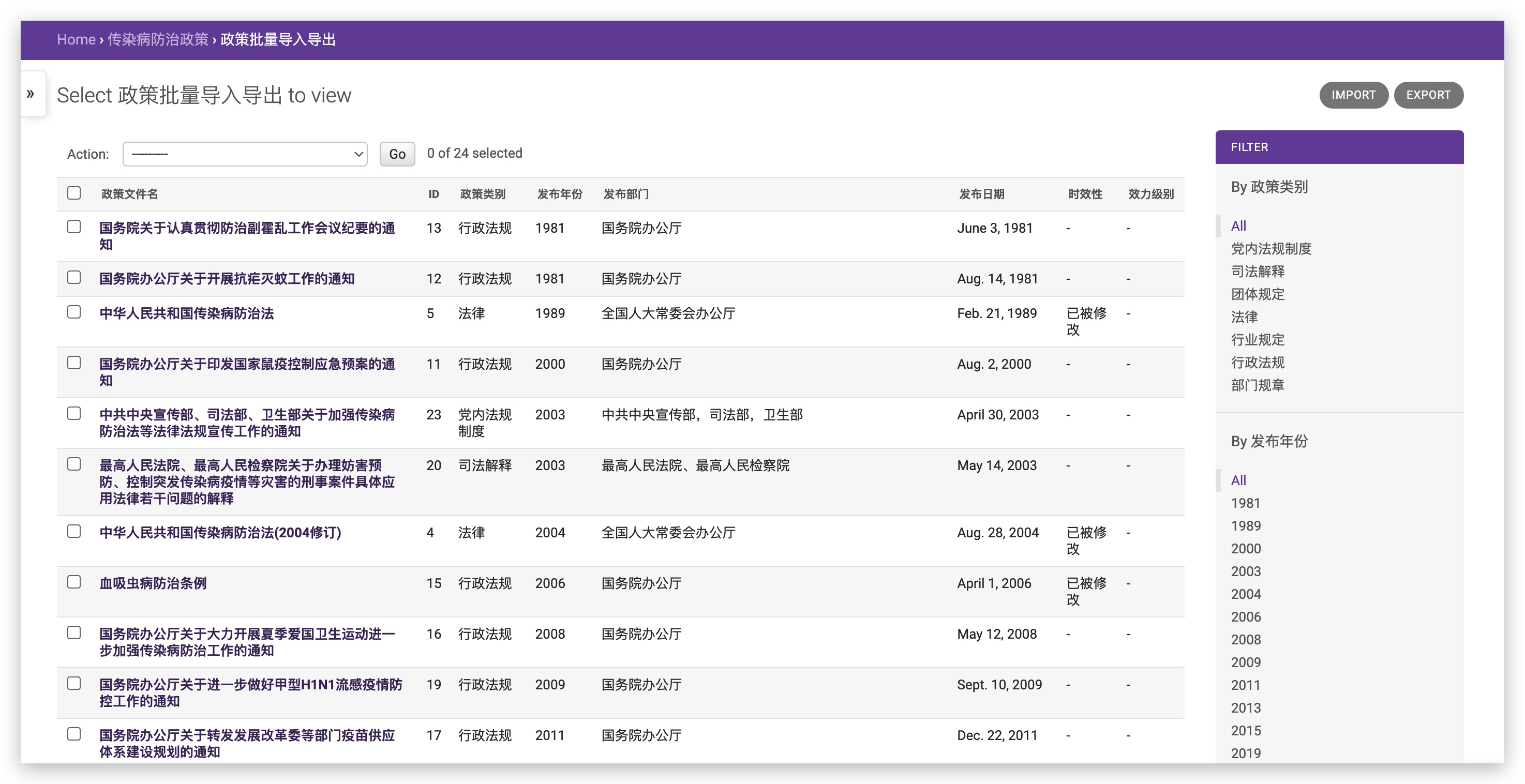Open the 夏季爱国卫生运动 notice entry
The height and width of the screenshot is (784, 1525).
(x=247, y=642)
